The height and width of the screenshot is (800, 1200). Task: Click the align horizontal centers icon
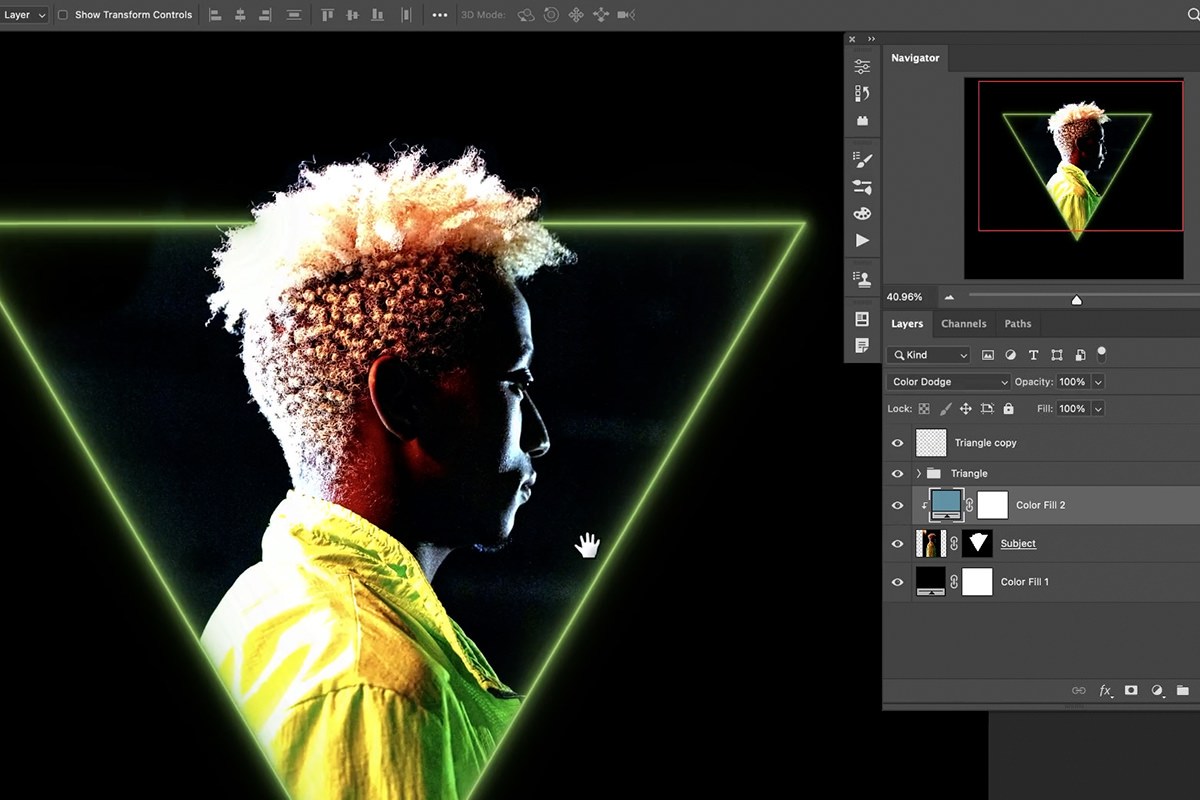pos(240,15)
